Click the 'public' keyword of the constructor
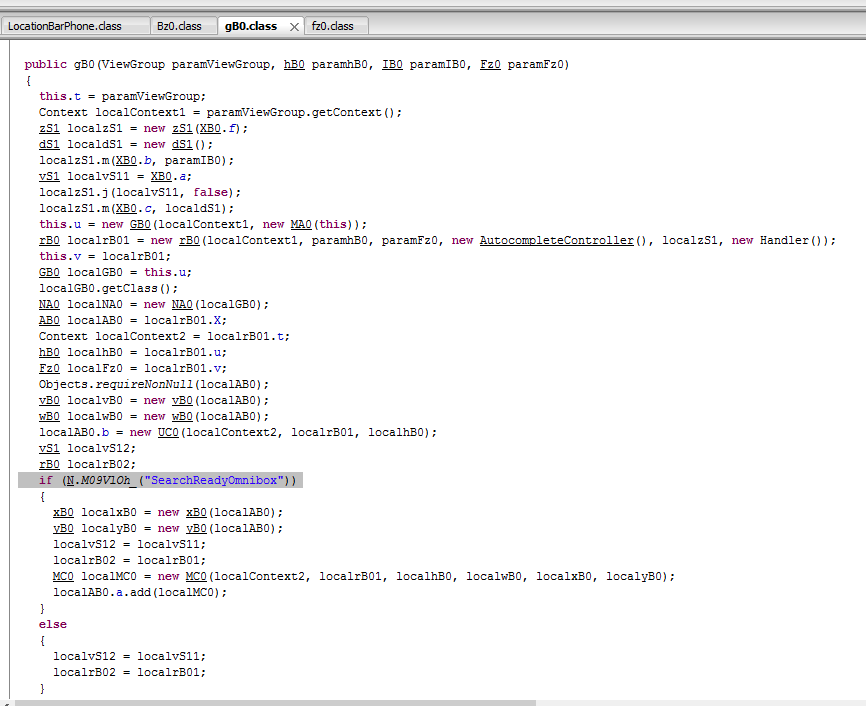This screenshot has width=866, height=706. click(x=45, y=65)
